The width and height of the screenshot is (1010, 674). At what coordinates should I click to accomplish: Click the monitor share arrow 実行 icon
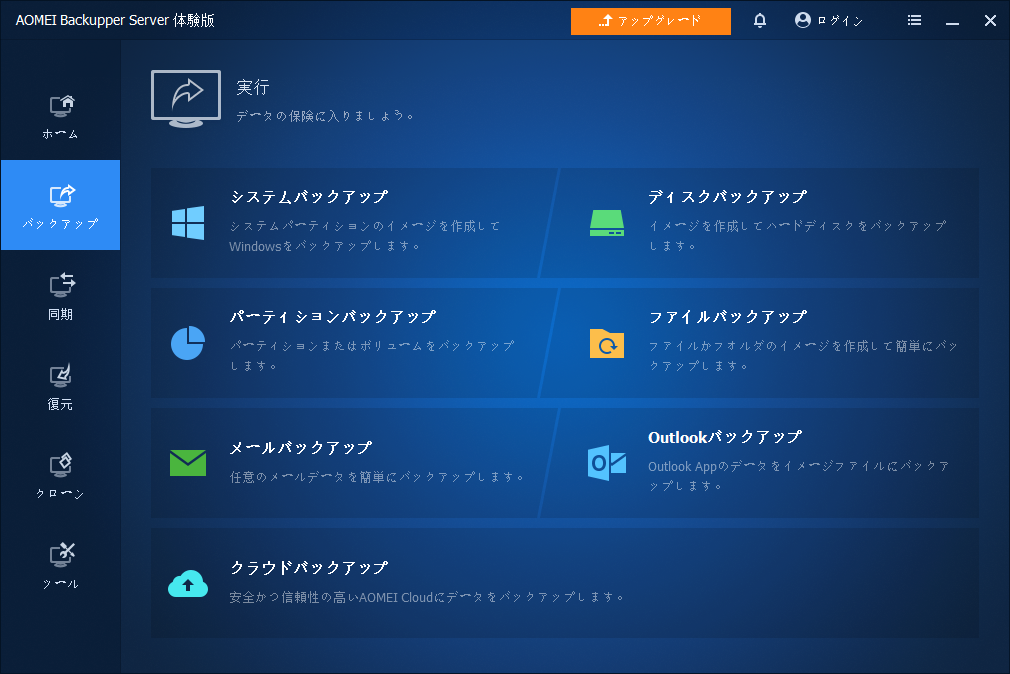[186, 99]
